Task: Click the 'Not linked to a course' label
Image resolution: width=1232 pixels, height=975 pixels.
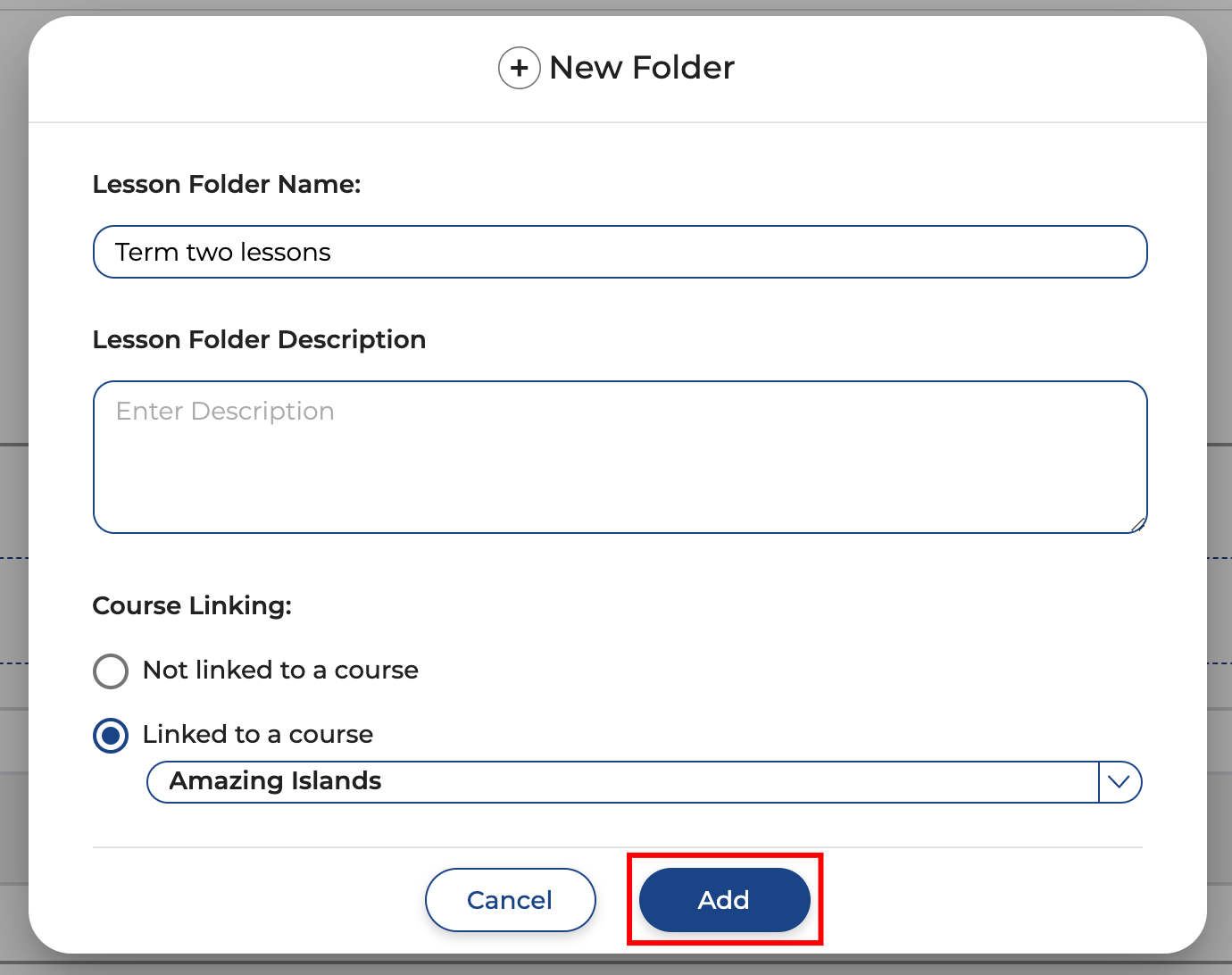Action: 280,671
